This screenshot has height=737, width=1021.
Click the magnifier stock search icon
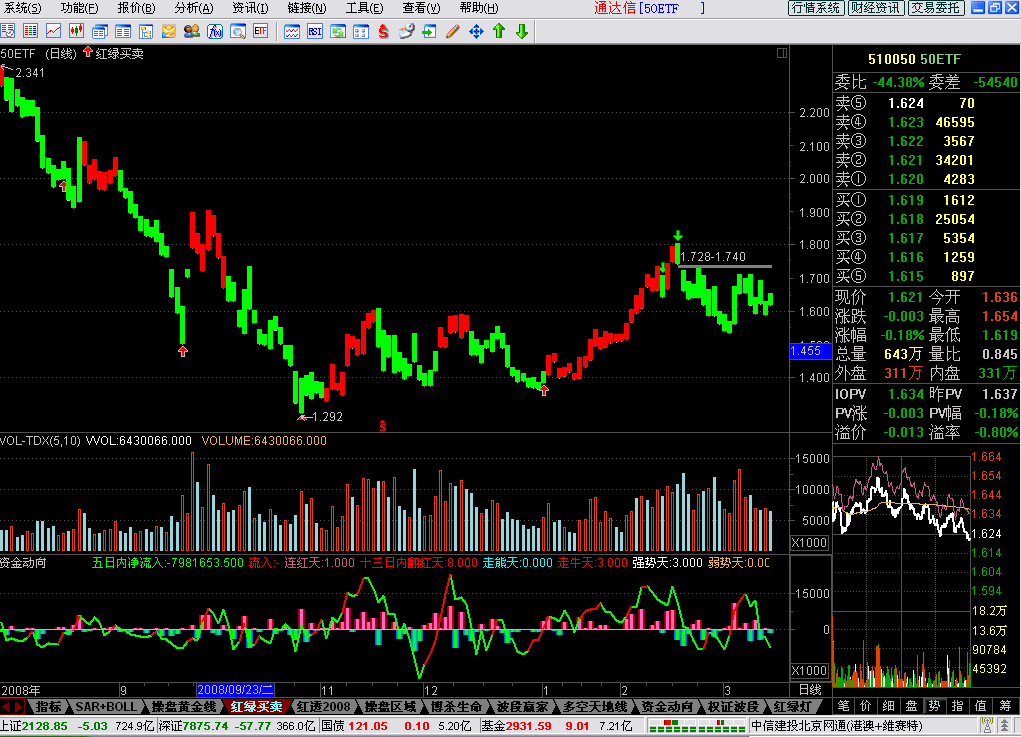[x=238, y=31]
